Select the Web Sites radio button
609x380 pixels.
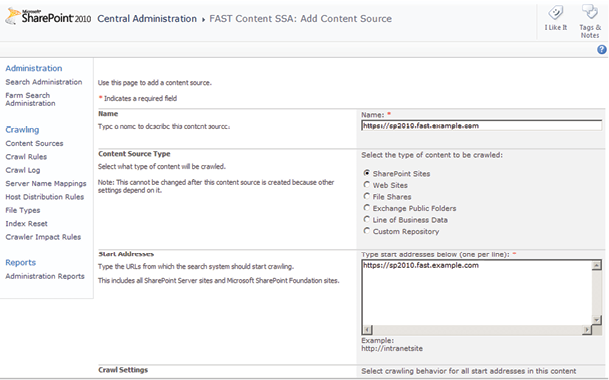point(366,185)
